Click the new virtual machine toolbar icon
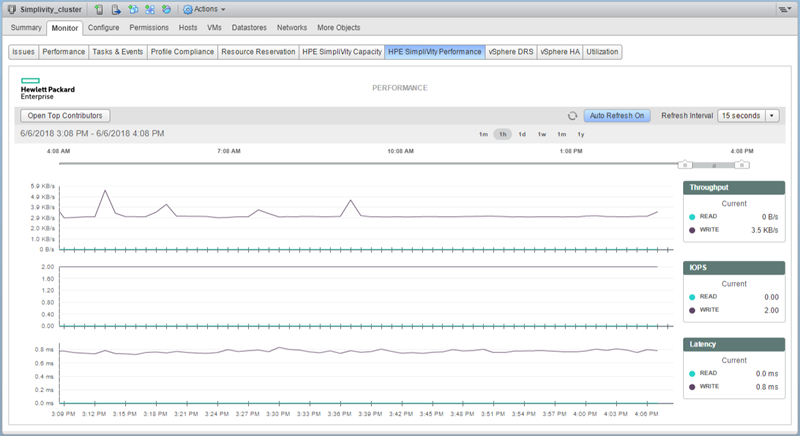 (132, 9)
